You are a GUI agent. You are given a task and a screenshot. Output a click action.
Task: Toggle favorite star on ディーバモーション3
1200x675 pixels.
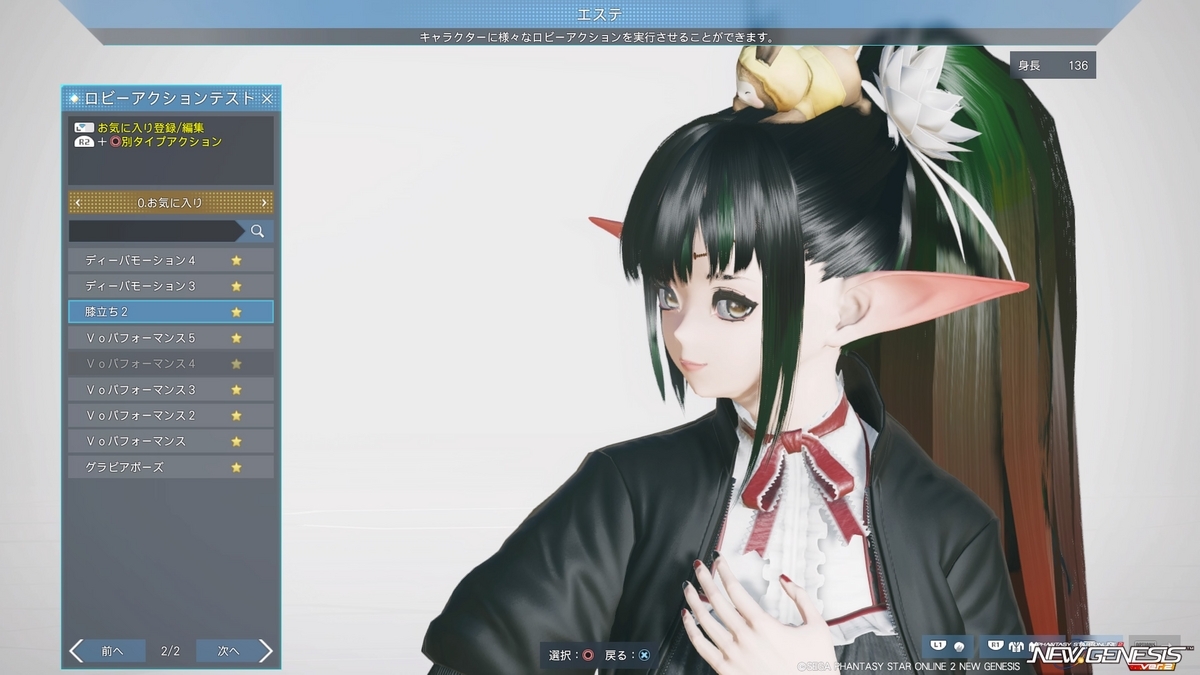(237, 286)
